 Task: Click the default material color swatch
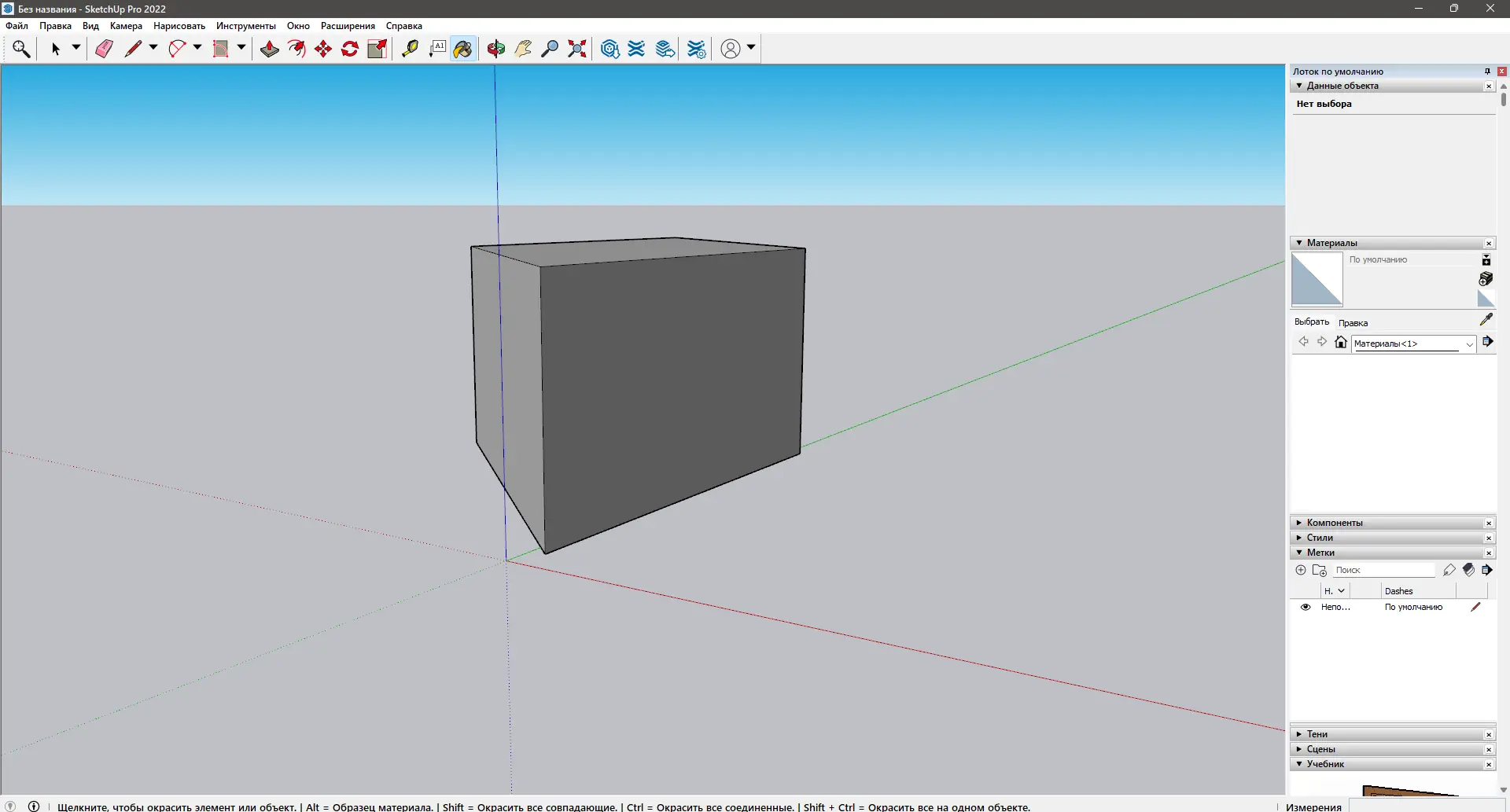pos(1317,279)
